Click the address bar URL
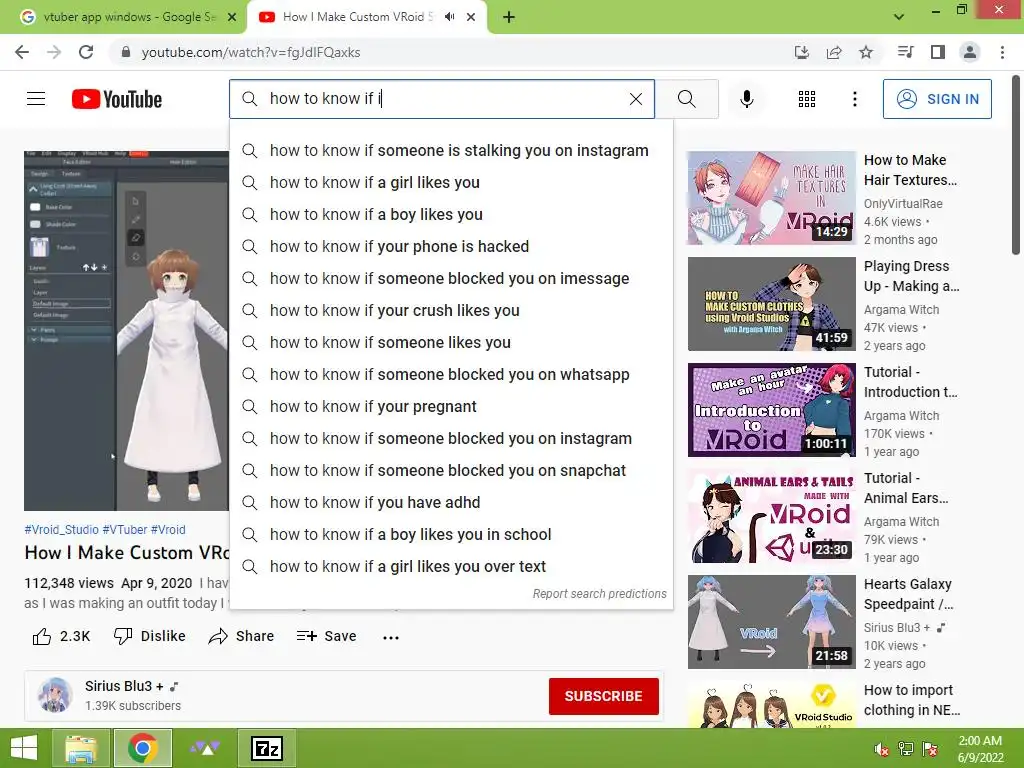Image resolution: width=1024 pixels, height=768 pixels. pos(251,52)
